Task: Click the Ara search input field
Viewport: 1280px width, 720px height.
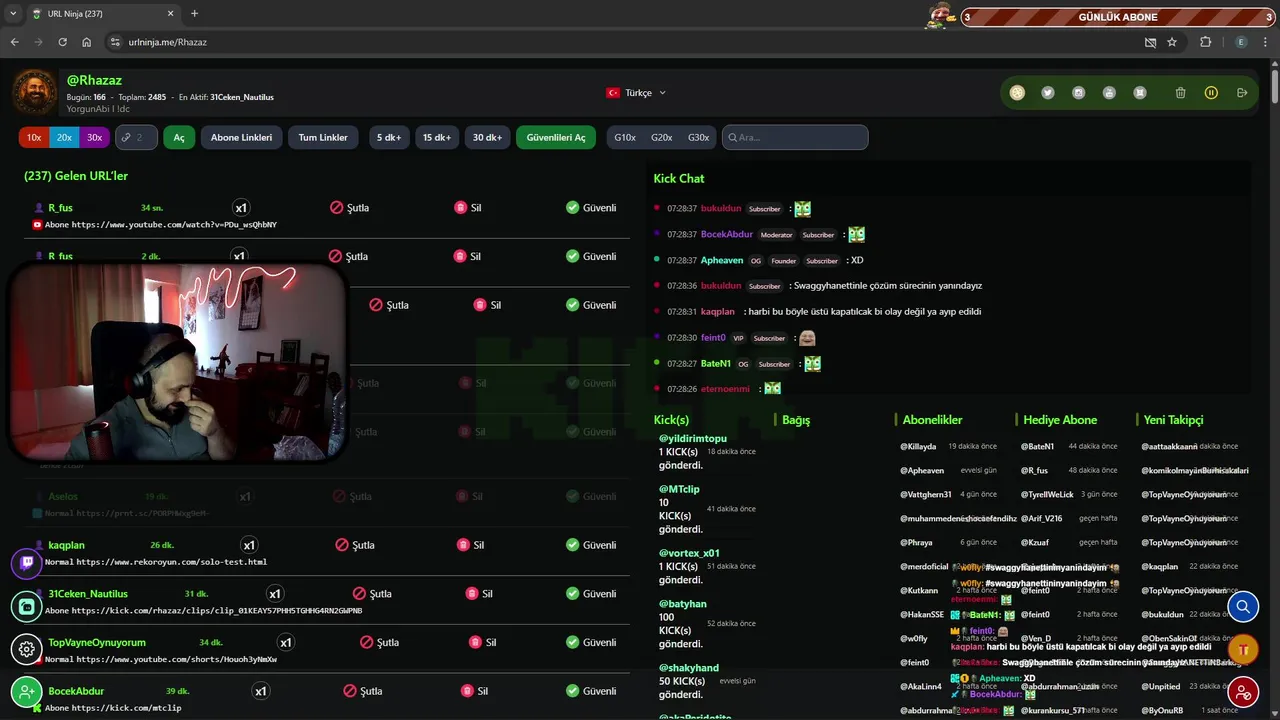Action: coord(795,137)
